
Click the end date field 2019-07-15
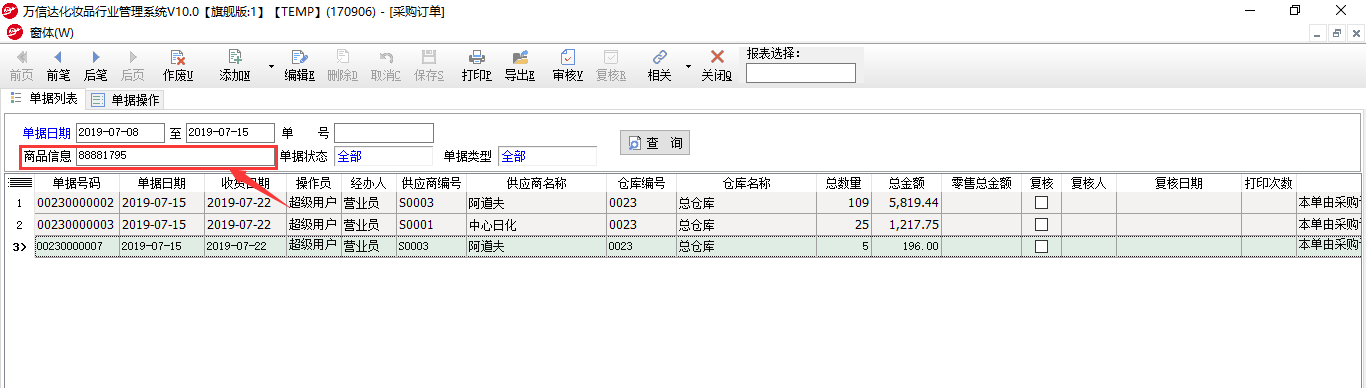pyautogui.click(x=230, y=133)
